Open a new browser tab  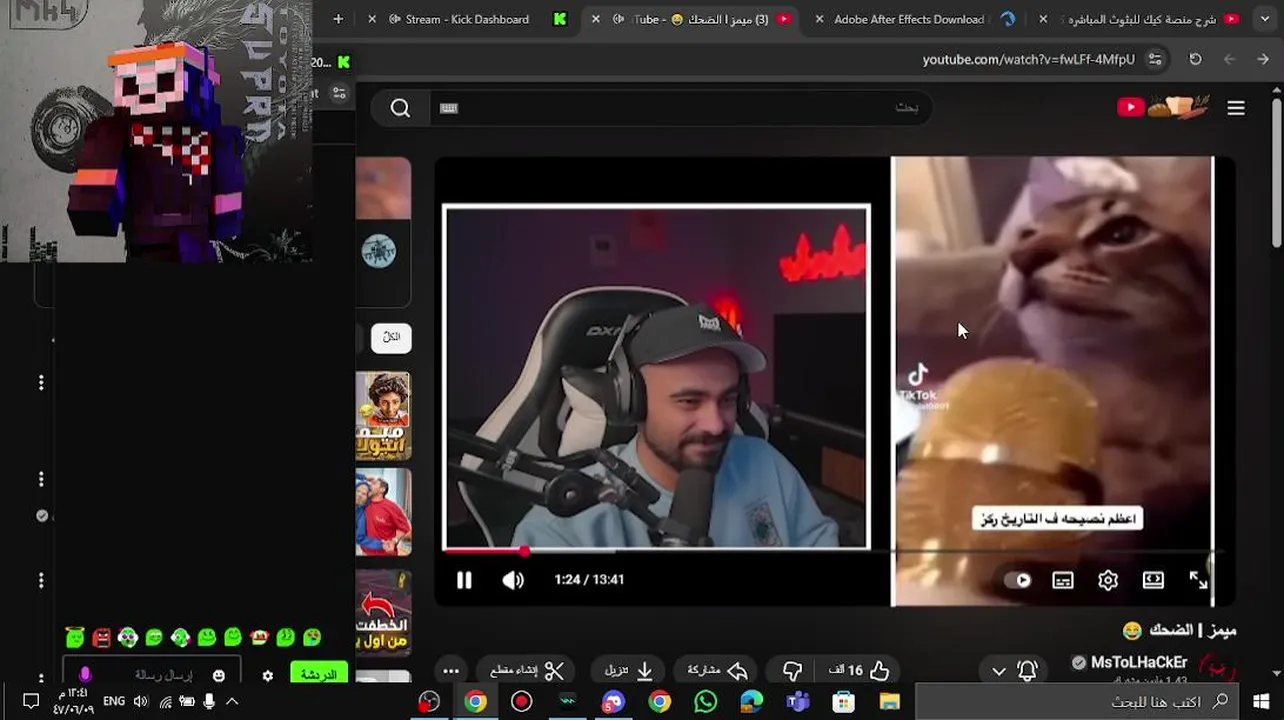[x=338, y=19]
